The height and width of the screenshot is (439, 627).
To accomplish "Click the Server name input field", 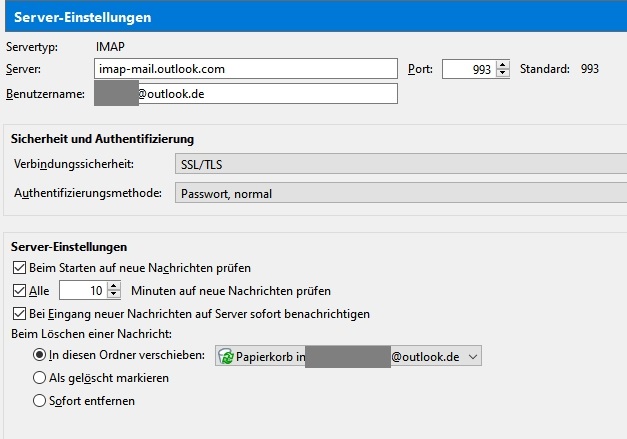I will point(246,69).
